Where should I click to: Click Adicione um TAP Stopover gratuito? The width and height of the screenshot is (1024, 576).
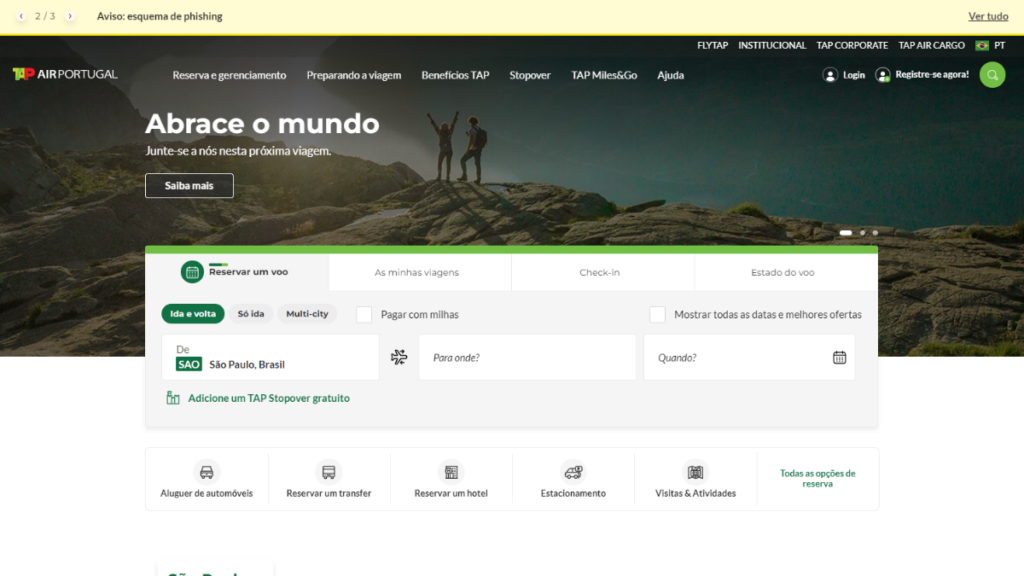268,398
